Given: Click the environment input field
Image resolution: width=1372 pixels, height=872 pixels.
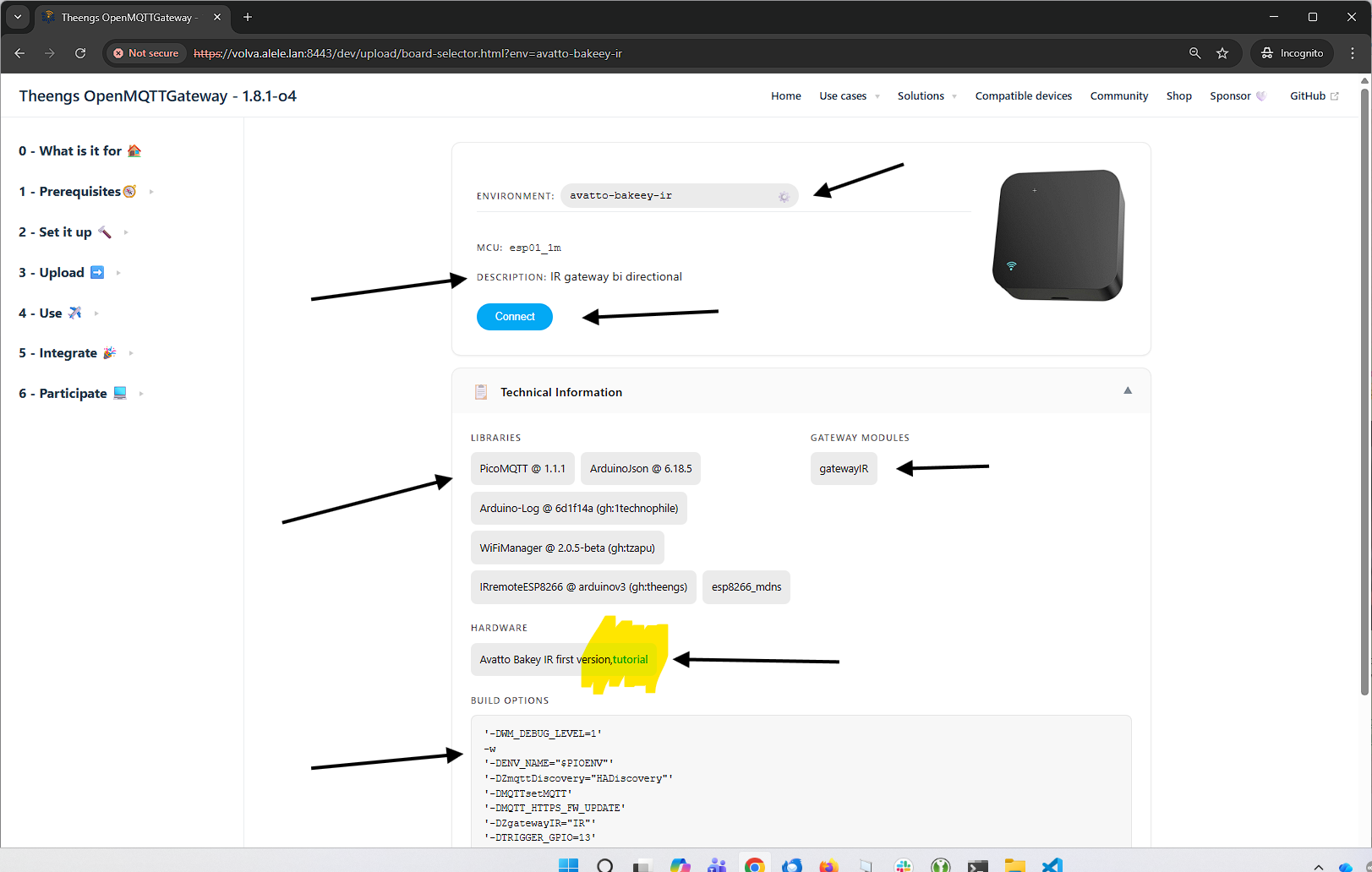Looking at the screenshot, I should [x=670, y=196].
